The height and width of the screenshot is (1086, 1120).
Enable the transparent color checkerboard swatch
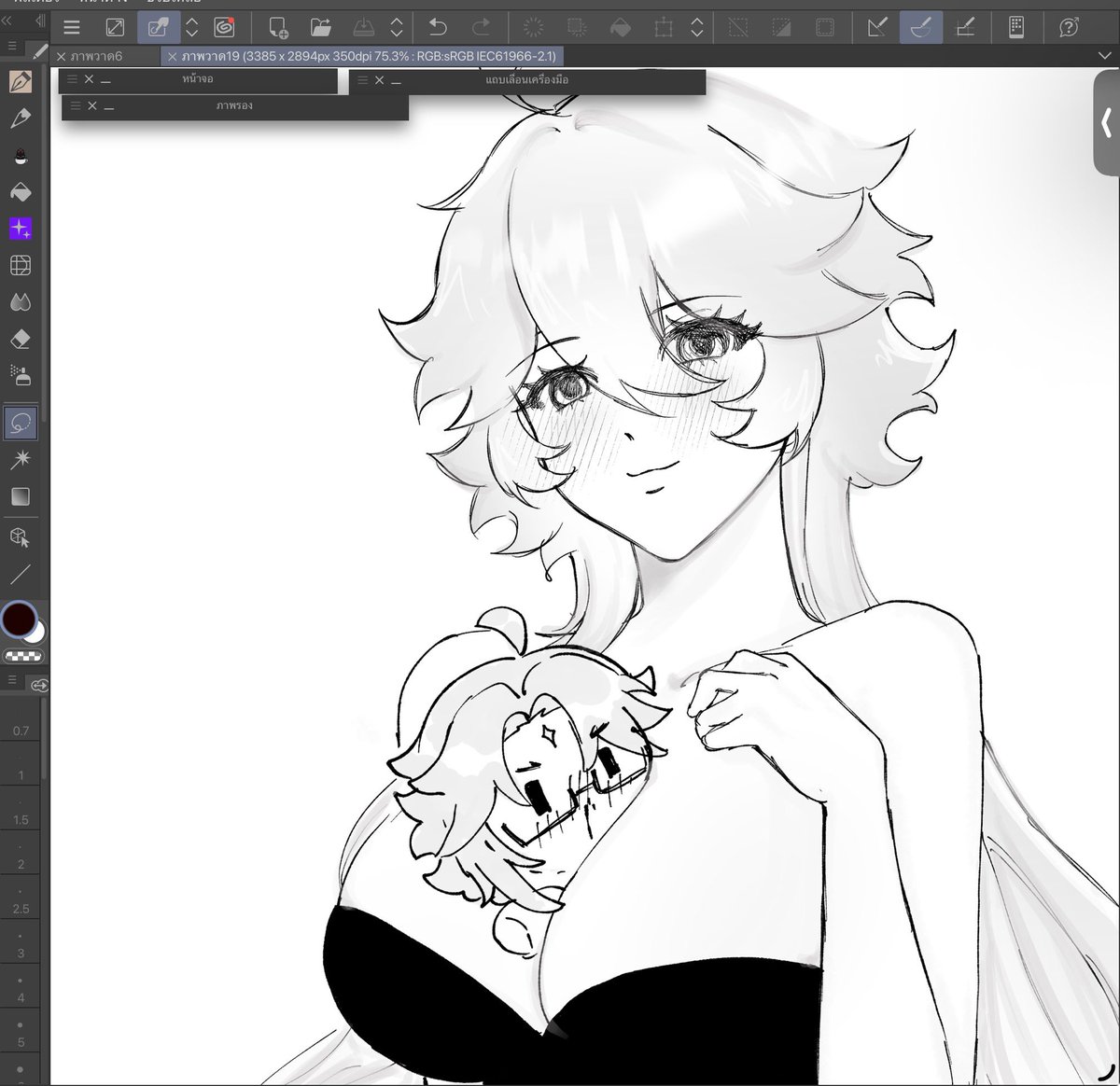point(21,654)
